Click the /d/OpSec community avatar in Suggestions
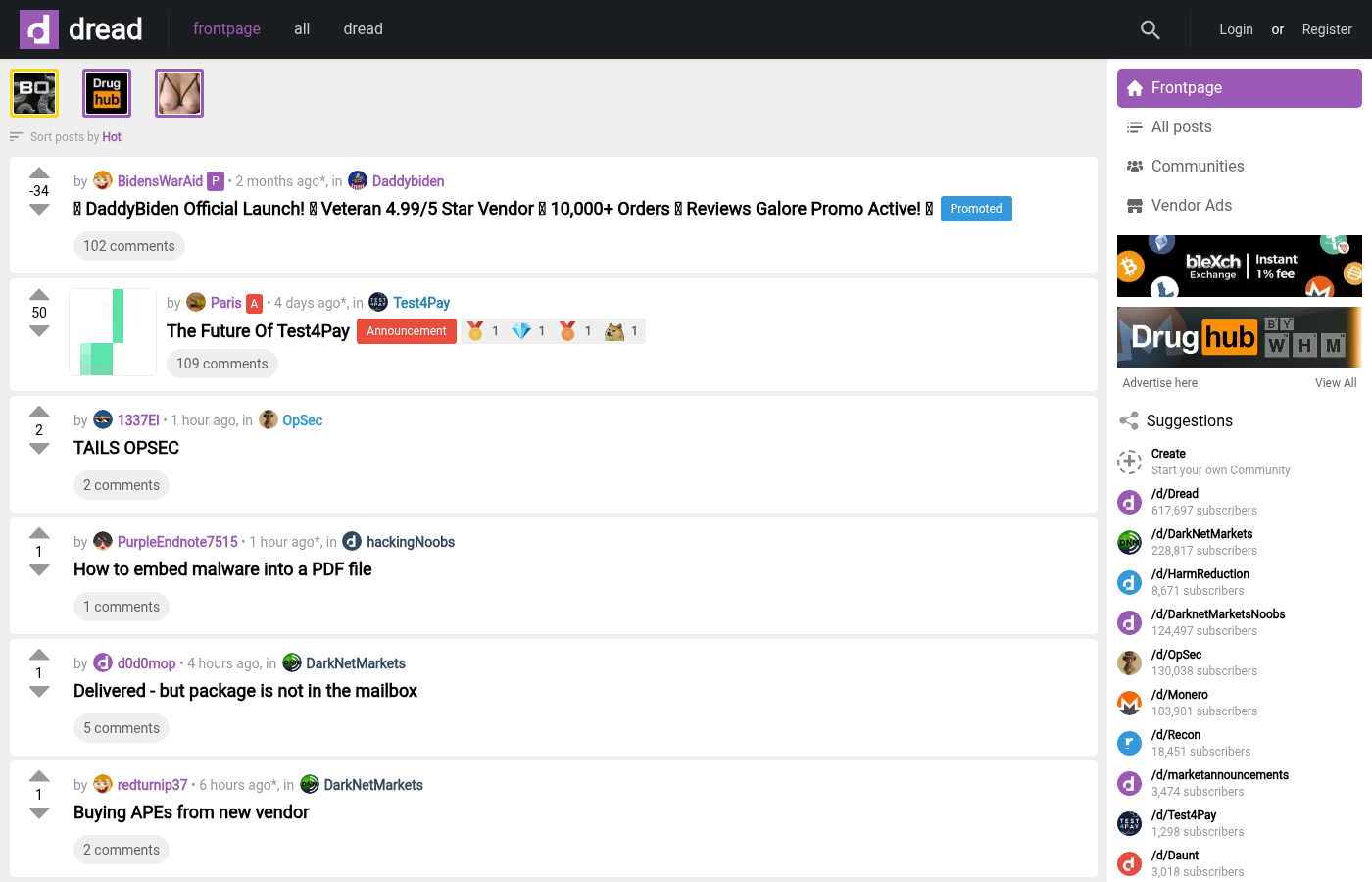The image size is (1372, 882). tap(1129, 662)
